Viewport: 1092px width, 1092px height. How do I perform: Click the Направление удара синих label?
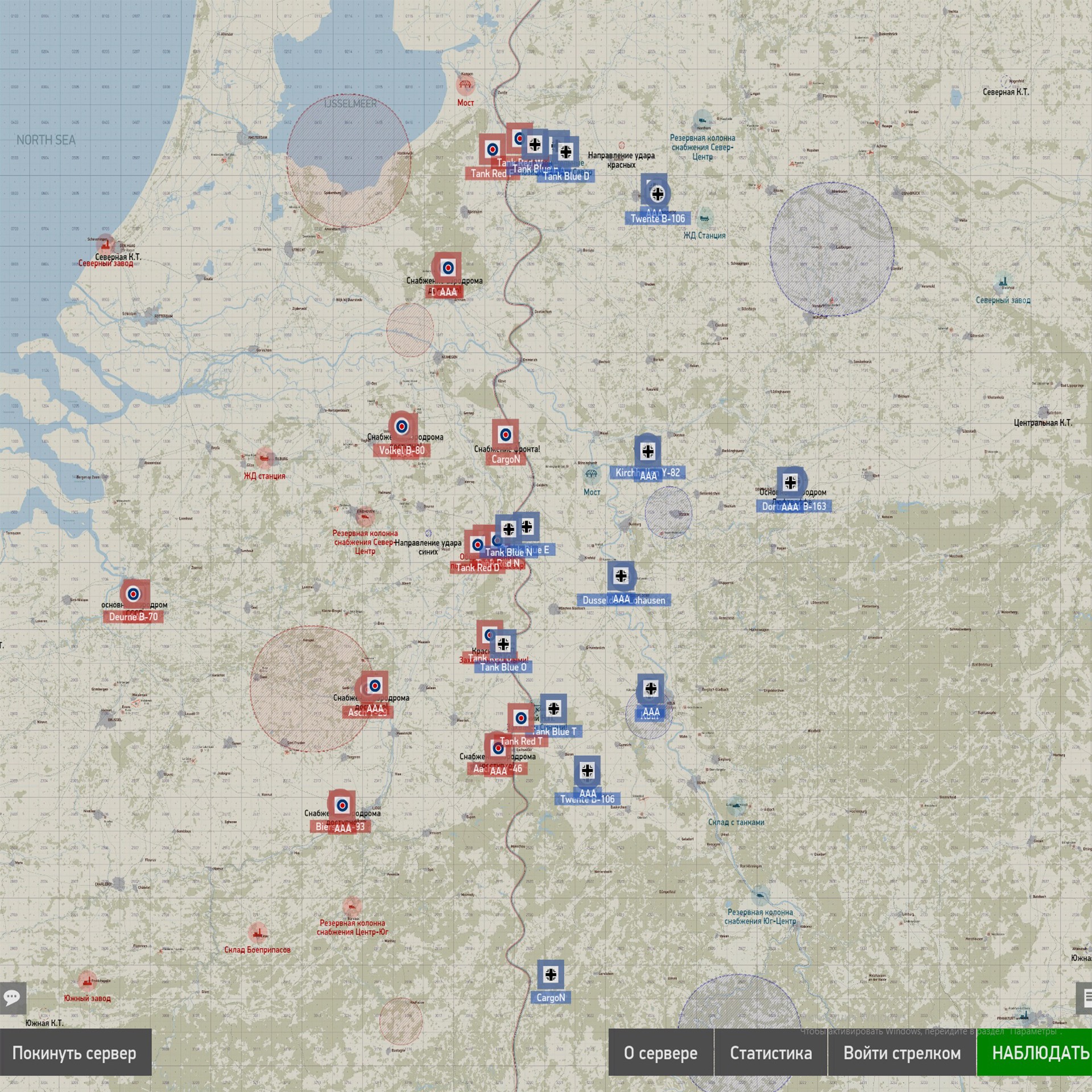pyautogui.click(x=428, y=547)
